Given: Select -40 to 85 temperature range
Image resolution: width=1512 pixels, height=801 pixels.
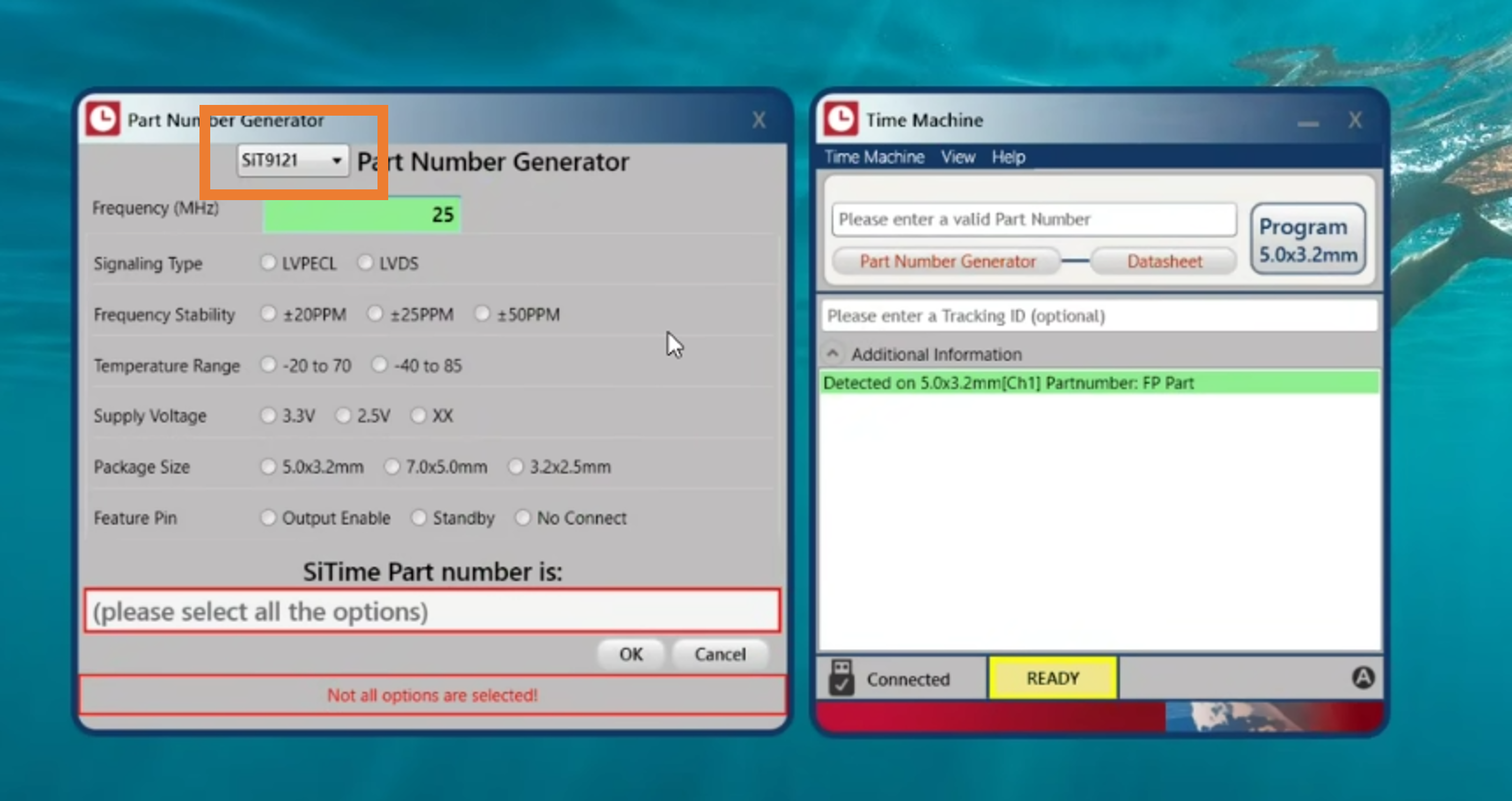Looking at the screenshot, I should click(x=380, y=365).
